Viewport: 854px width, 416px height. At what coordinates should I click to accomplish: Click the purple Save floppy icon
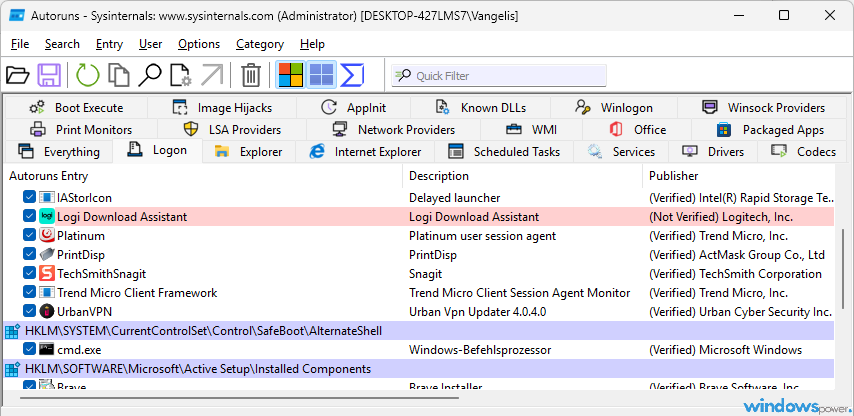(49, 75)
